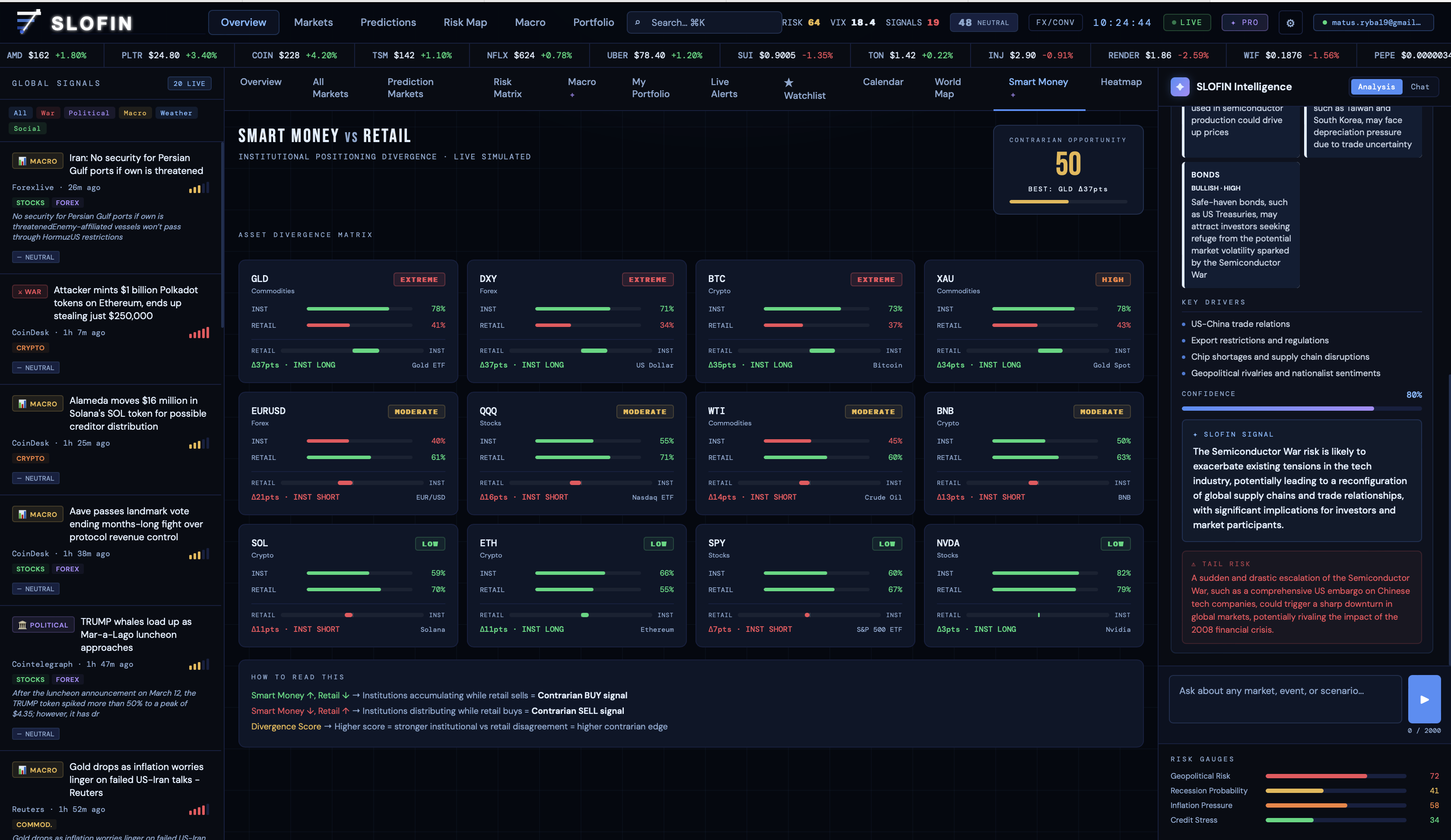Toggle the War signals filter
This screenshot has height=840, width=1451.
pos(48,113)
